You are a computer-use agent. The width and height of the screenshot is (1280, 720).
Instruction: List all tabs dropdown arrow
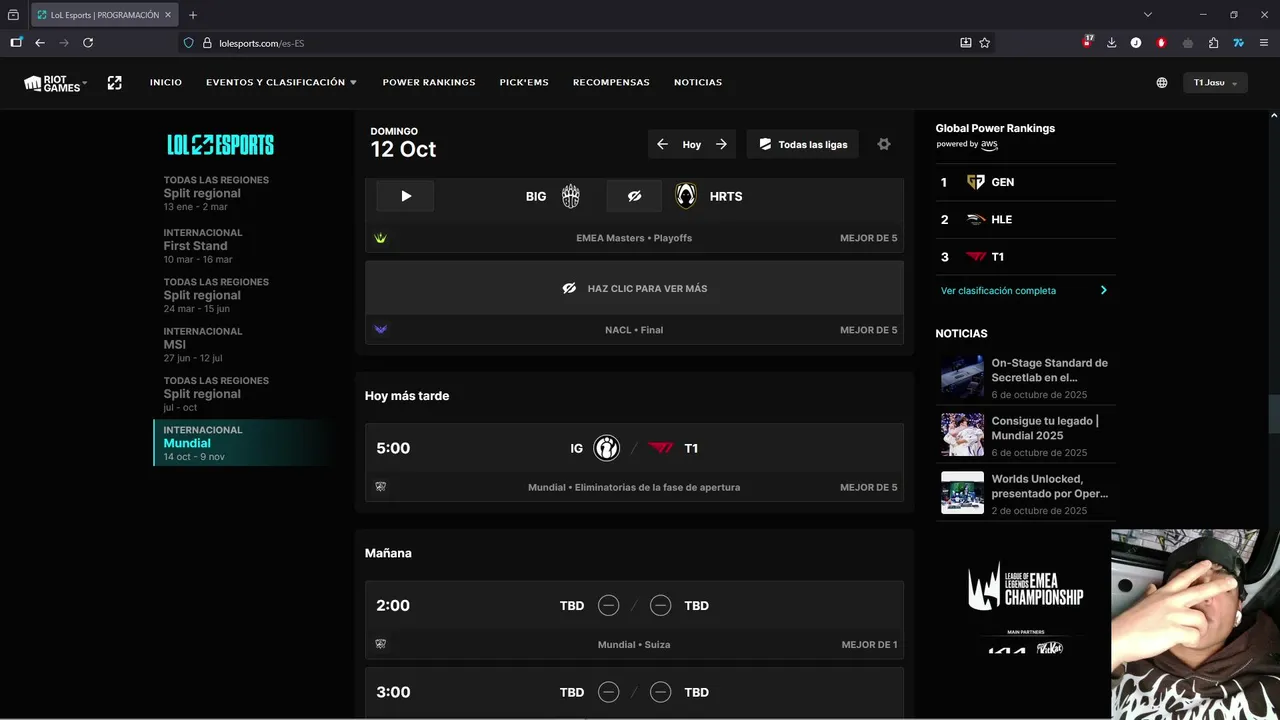pyautogui.click(x=1148, y=15)
